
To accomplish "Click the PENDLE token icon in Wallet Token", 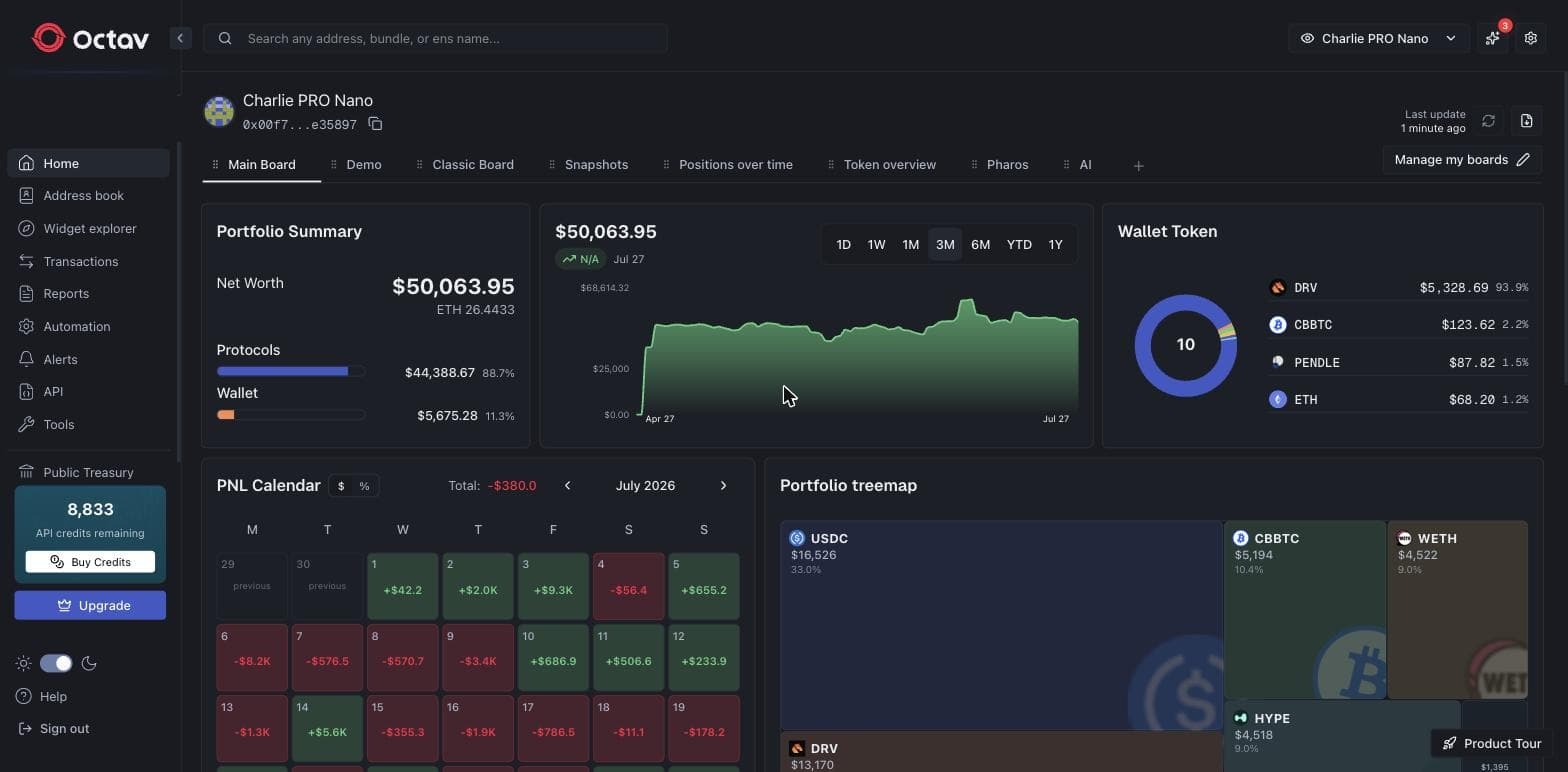I will pyautogui.click(x=1277, y=362).
